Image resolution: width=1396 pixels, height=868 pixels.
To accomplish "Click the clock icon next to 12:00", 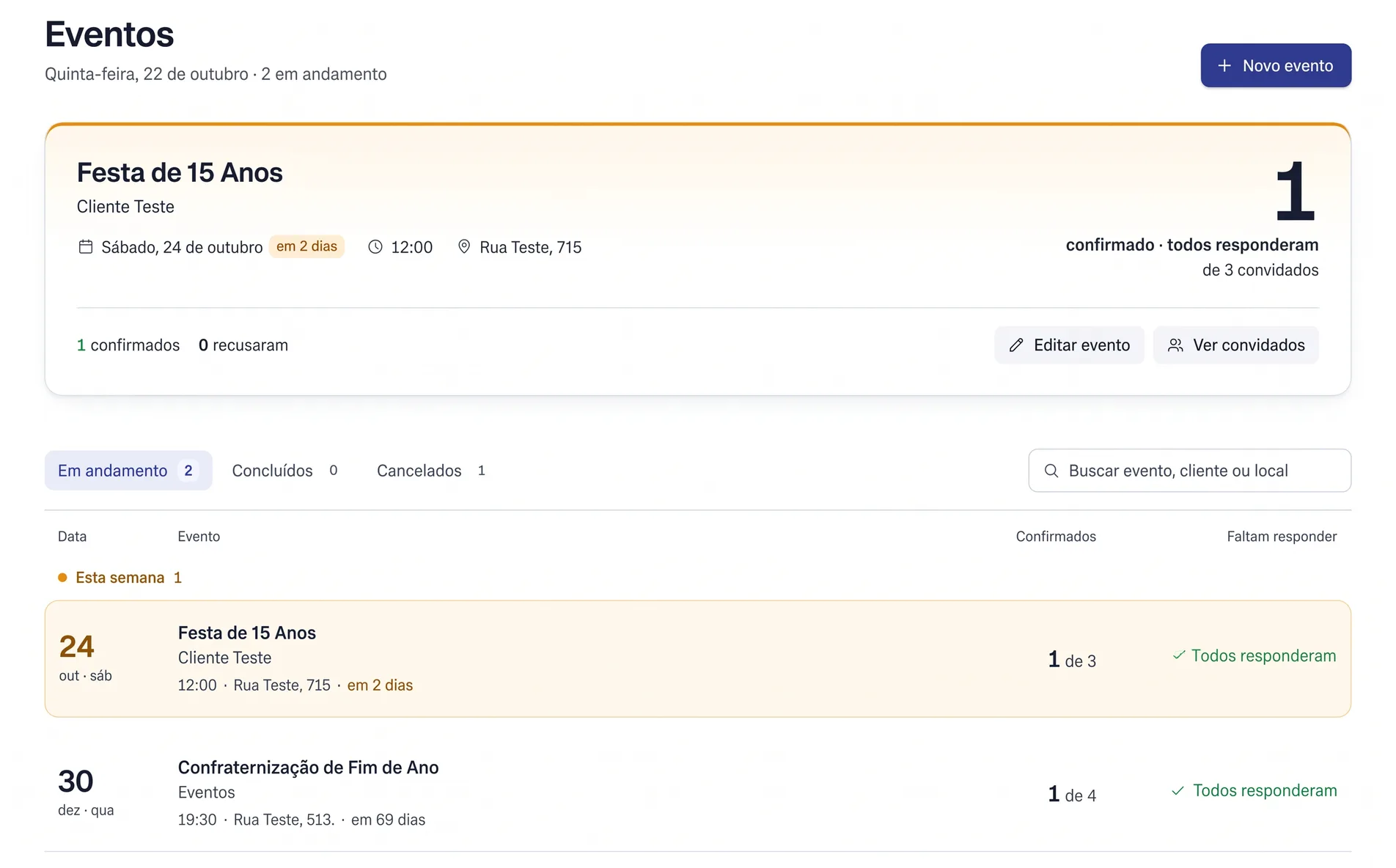I will coord(375,247).
